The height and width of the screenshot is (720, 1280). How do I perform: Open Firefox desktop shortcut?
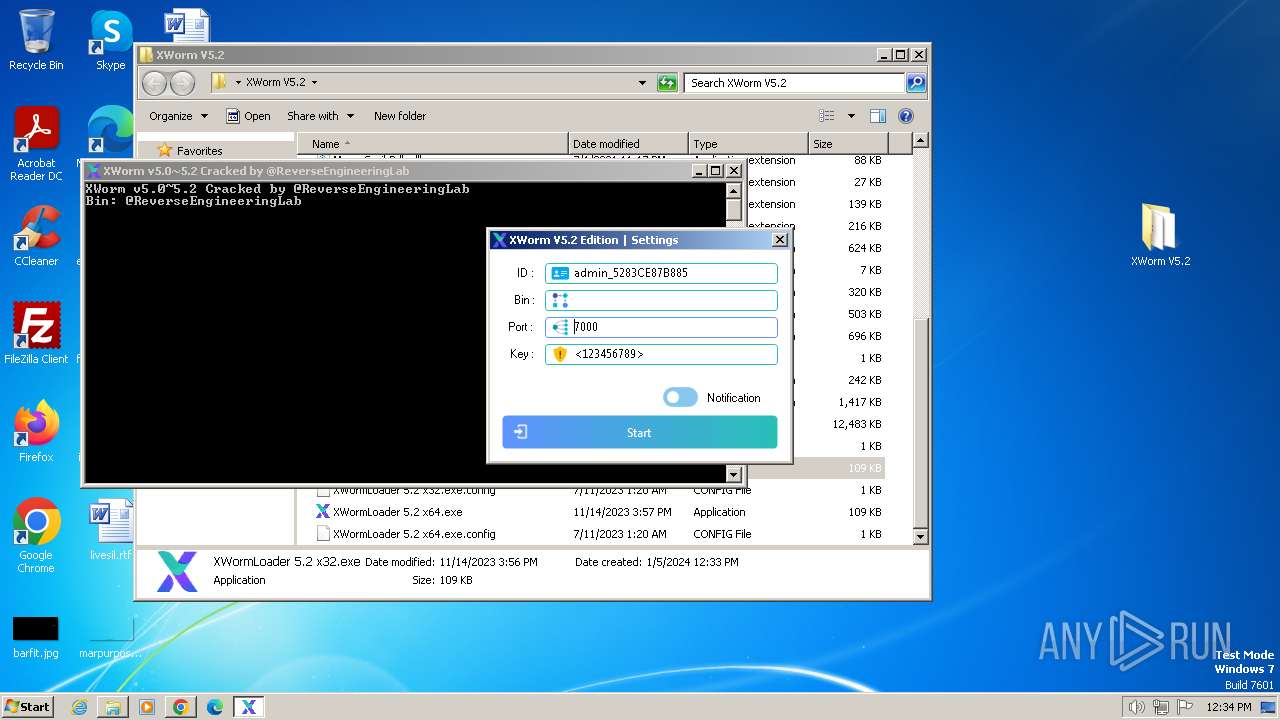point(36,431)
